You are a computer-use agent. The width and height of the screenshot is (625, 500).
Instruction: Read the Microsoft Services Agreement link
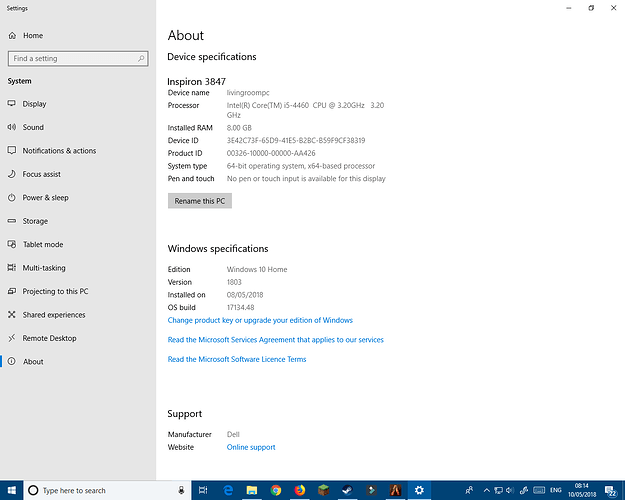click(x=275, y=340)
